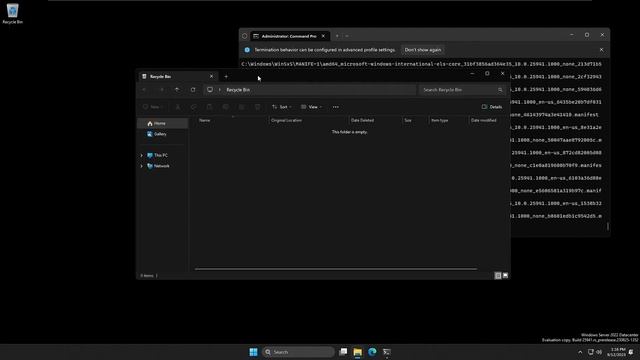Select Home in navigation pane
The height and width of the screenshot is (360, 640).
pyautogui.click(x=162, y=123)
